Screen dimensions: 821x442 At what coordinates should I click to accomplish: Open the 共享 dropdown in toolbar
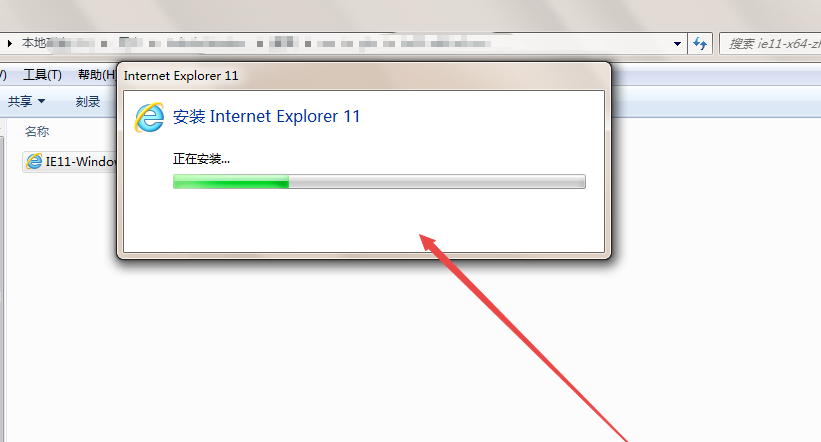[x=26, y=101]
